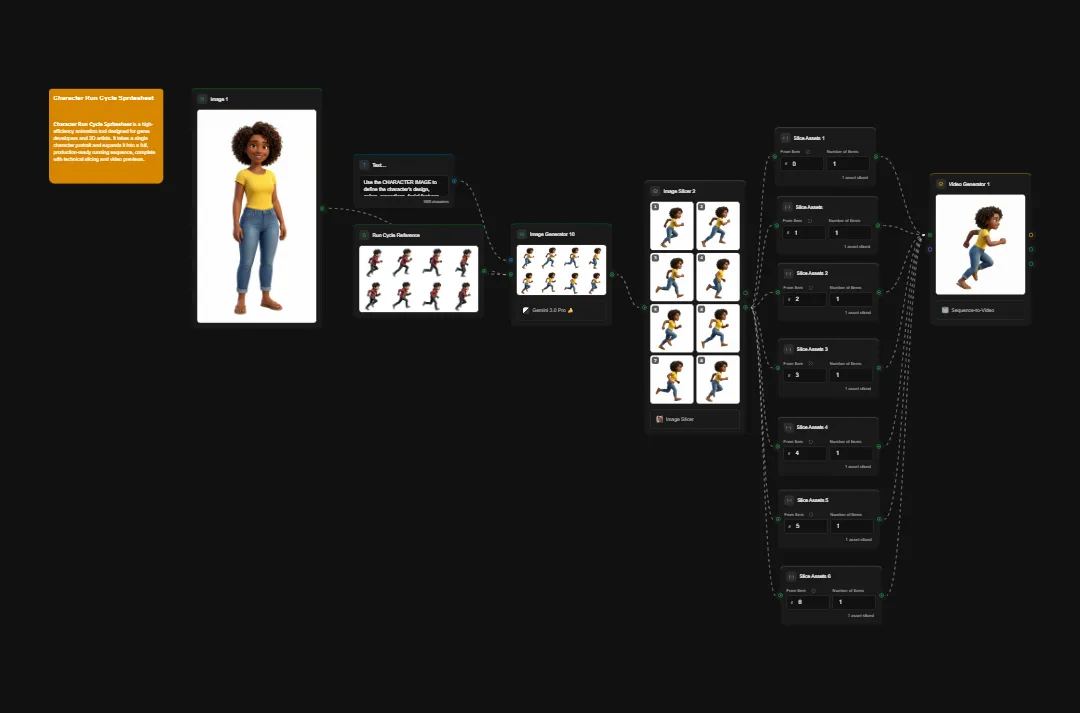Click the Image 1 node header icon
1080x713 pixels.
tap(200, 98)
